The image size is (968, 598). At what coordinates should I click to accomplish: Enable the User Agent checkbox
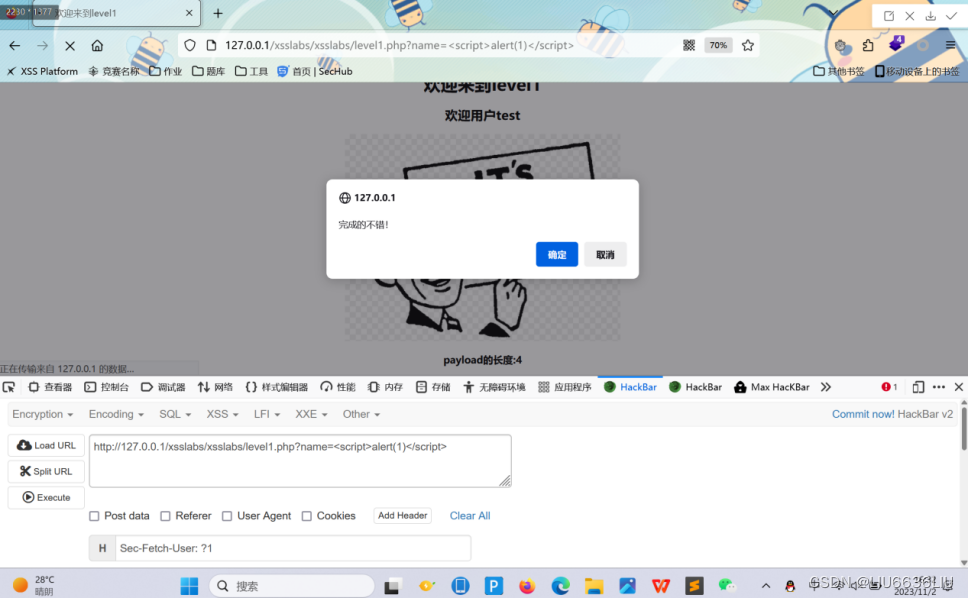[227, 516]
